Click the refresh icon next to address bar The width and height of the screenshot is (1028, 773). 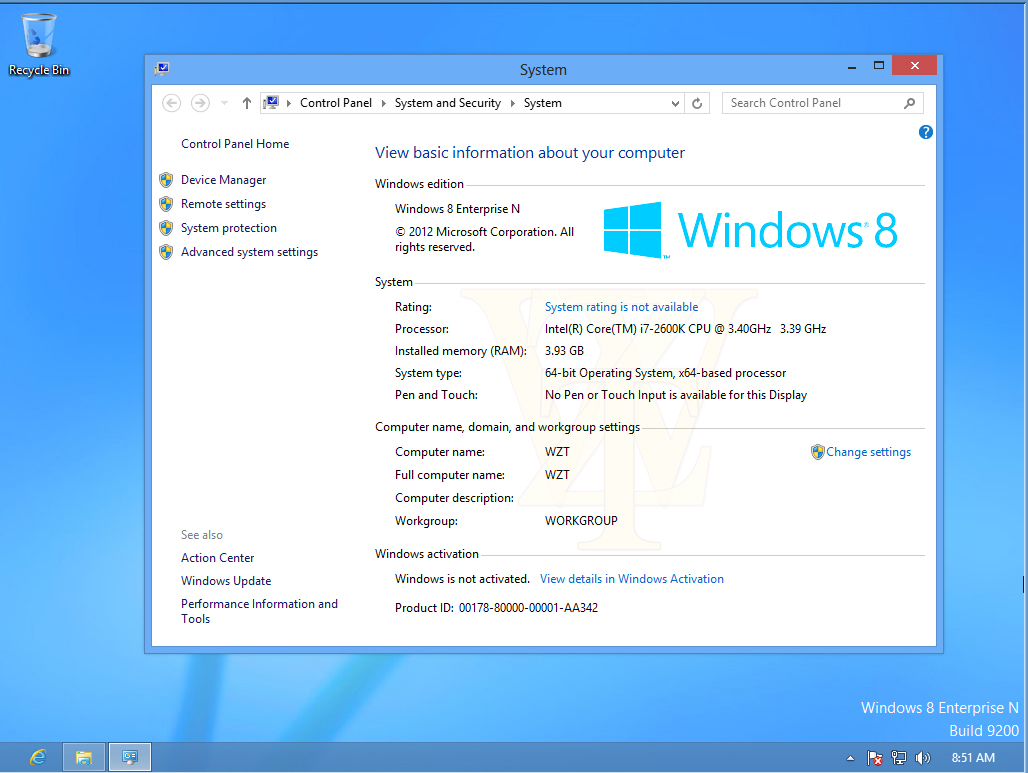697,103
